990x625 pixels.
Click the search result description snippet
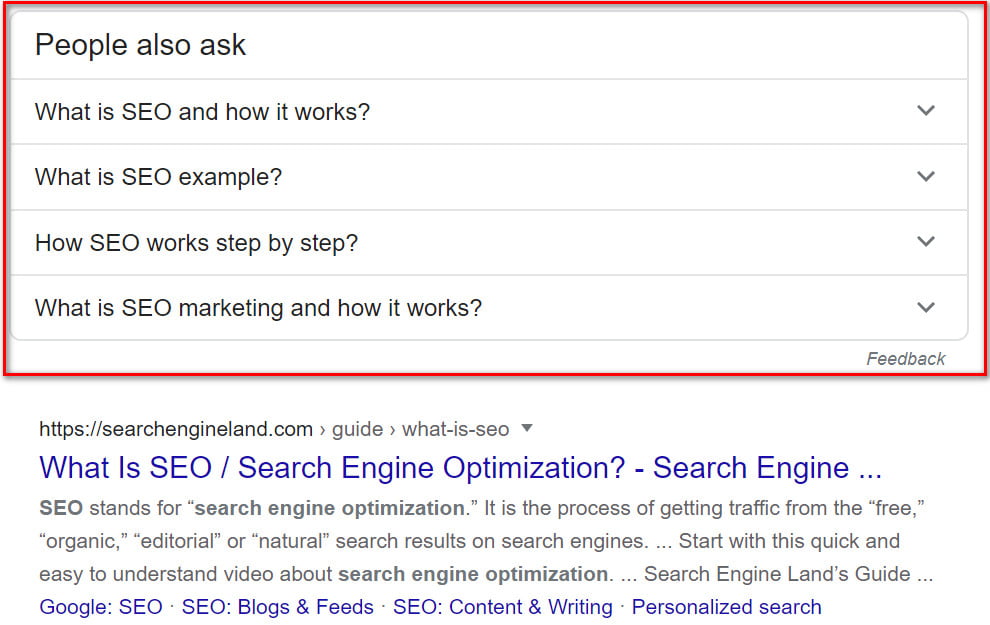click(486, 541)
